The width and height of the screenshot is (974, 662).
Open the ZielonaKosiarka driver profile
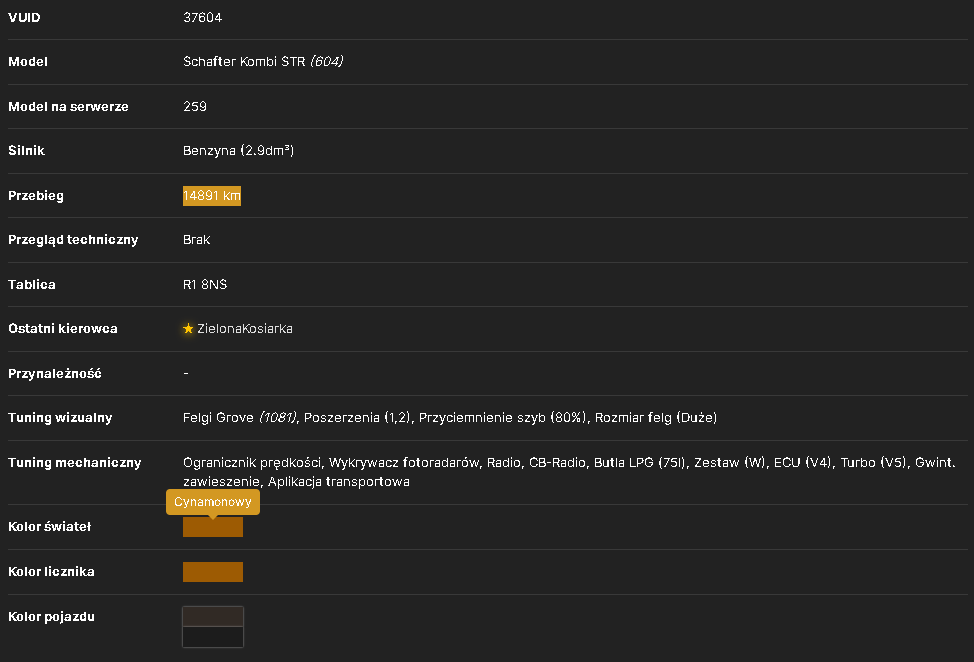click(245, 329)
